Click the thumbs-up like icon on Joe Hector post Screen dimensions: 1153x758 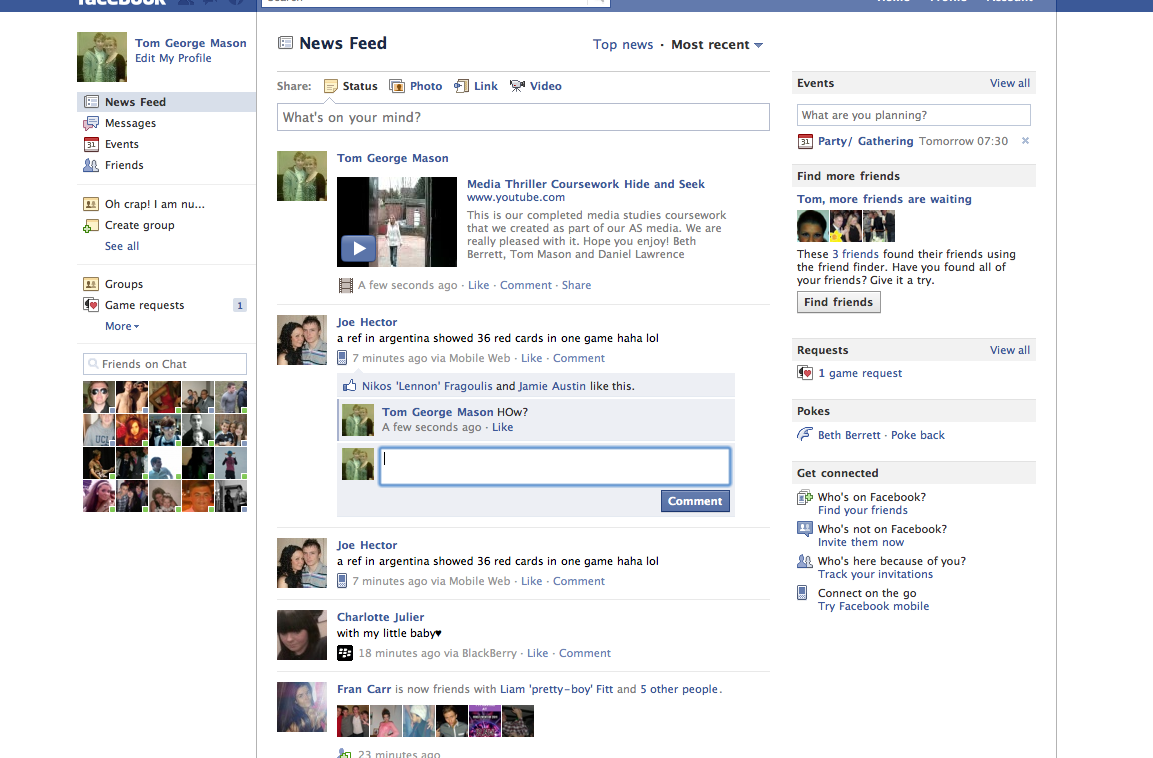click(349, 386)
